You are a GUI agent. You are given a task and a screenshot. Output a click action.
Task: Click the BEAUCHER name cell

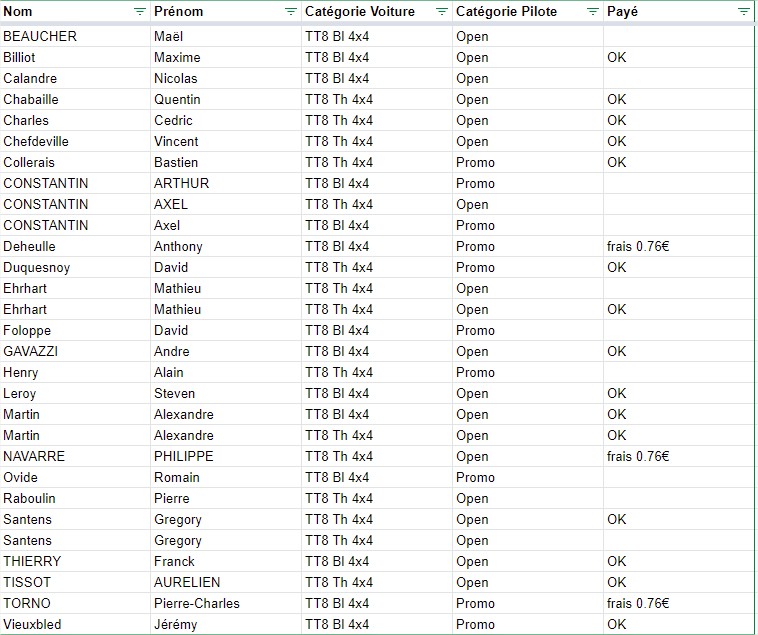[x=75, y=36]
